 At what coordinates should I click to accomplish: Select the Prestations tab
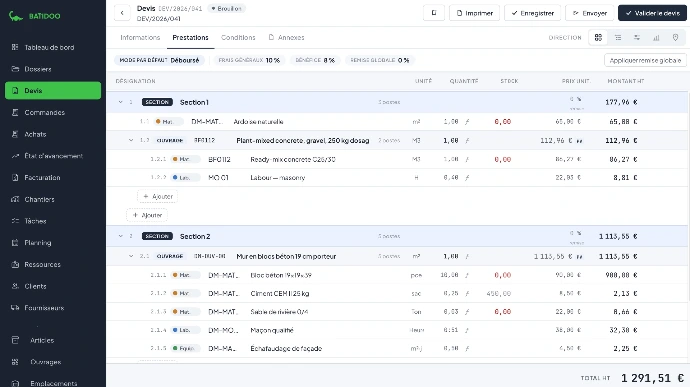[190, 37]
